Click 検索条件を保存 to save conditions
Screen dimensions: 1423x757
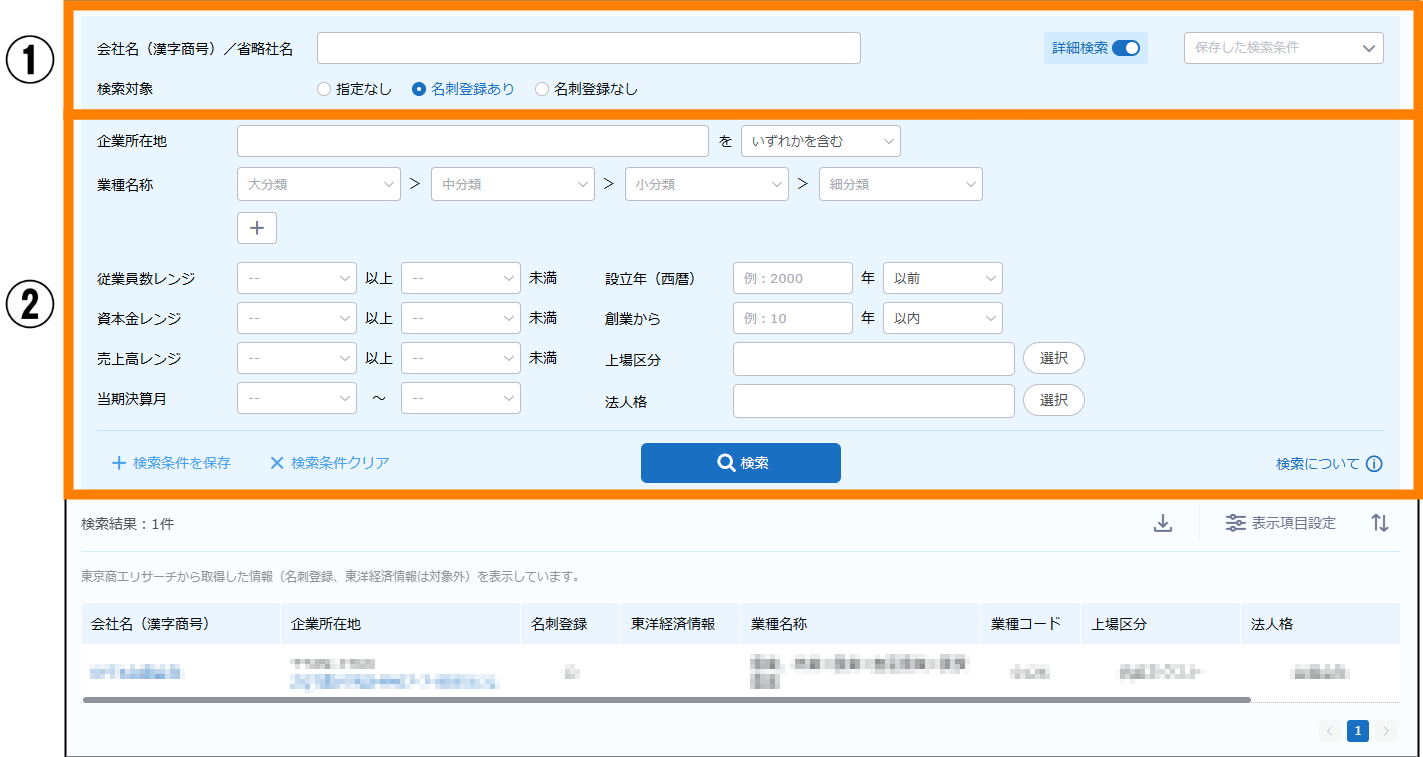click(171, 463)
